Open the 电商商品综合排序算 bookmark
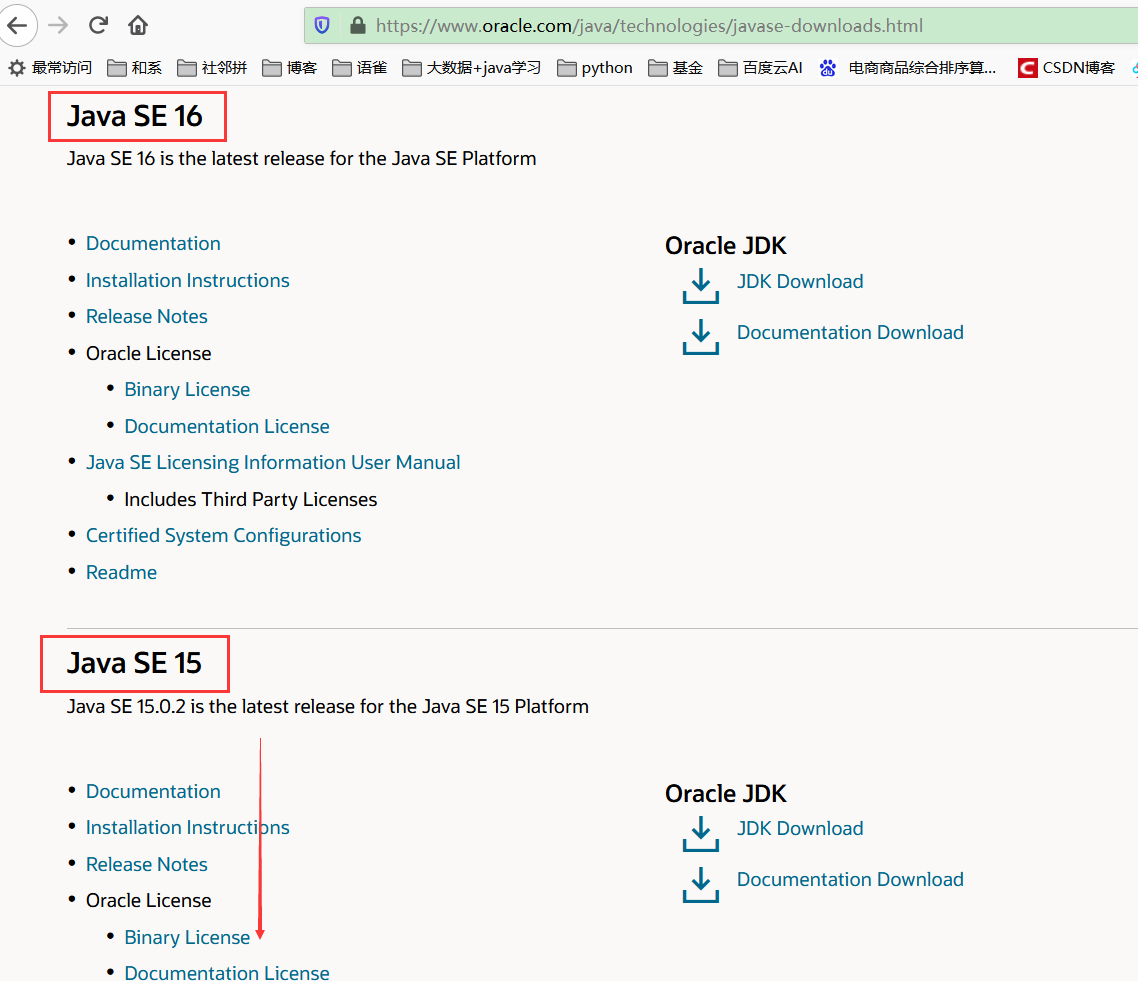 pyautogui.click(x=907, y=67)
